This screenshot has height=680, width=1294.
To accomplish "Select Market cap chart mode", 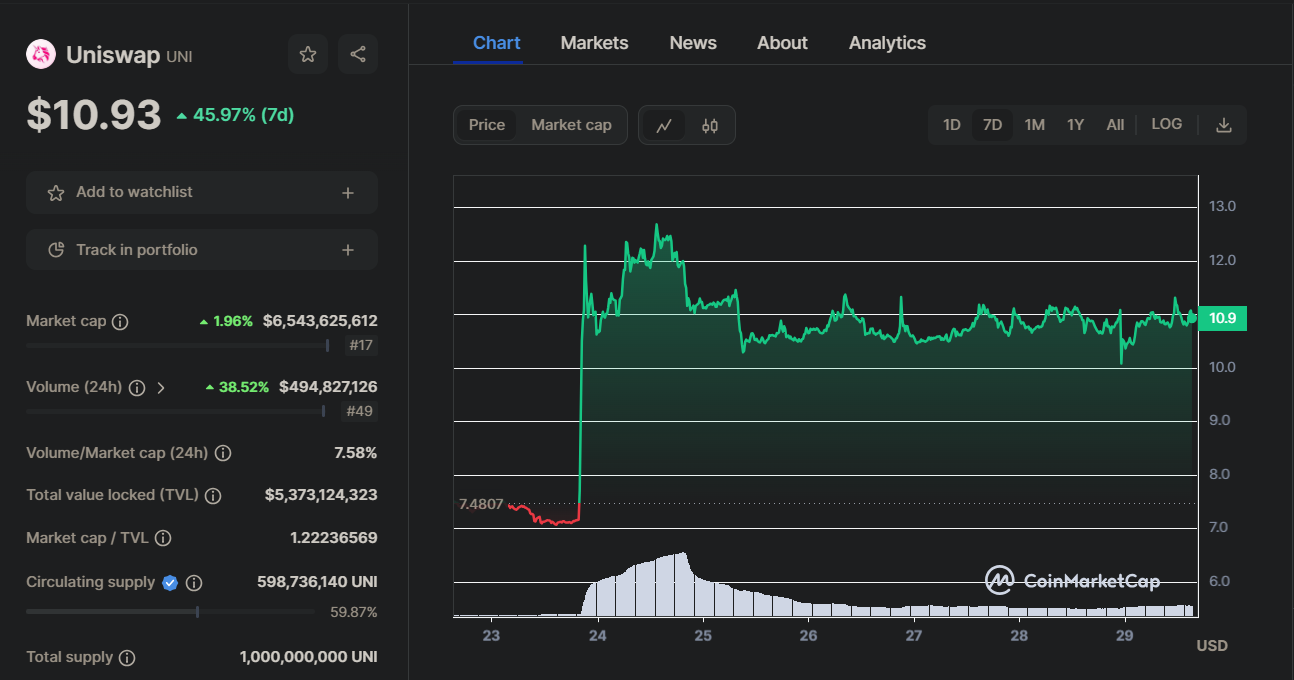I will pyautogui.click(x=571, y=125).
